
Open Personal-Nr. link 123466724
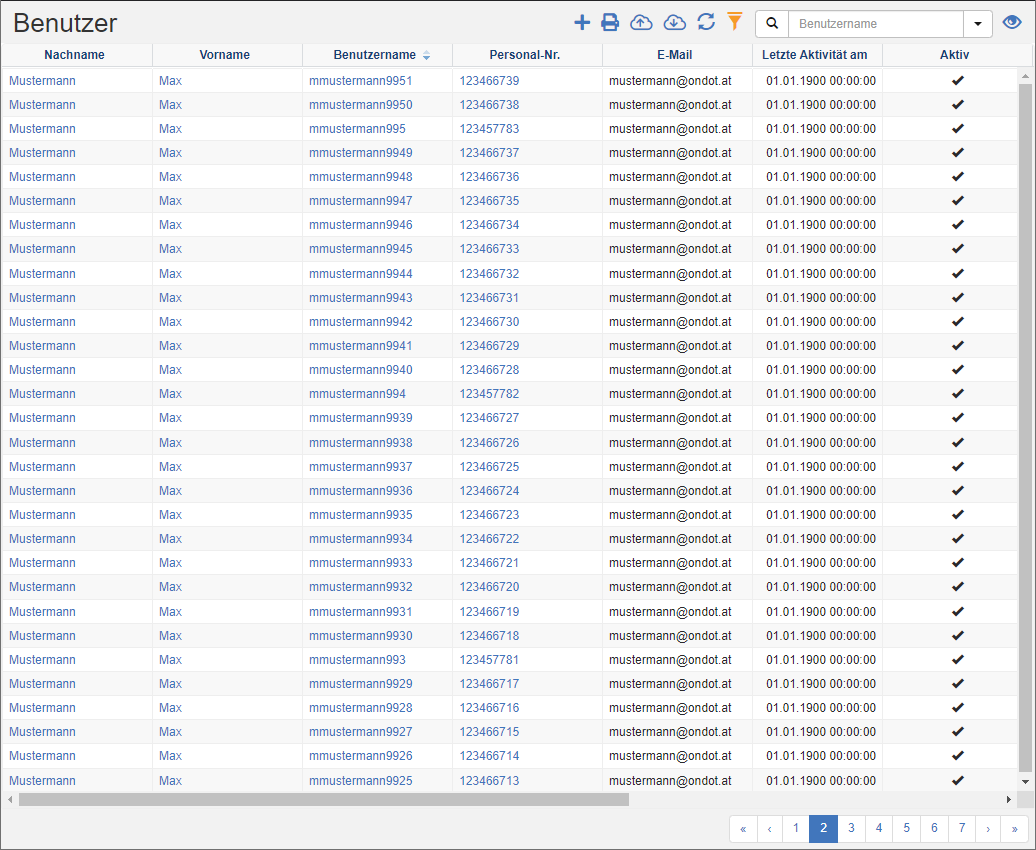(489, 491)
